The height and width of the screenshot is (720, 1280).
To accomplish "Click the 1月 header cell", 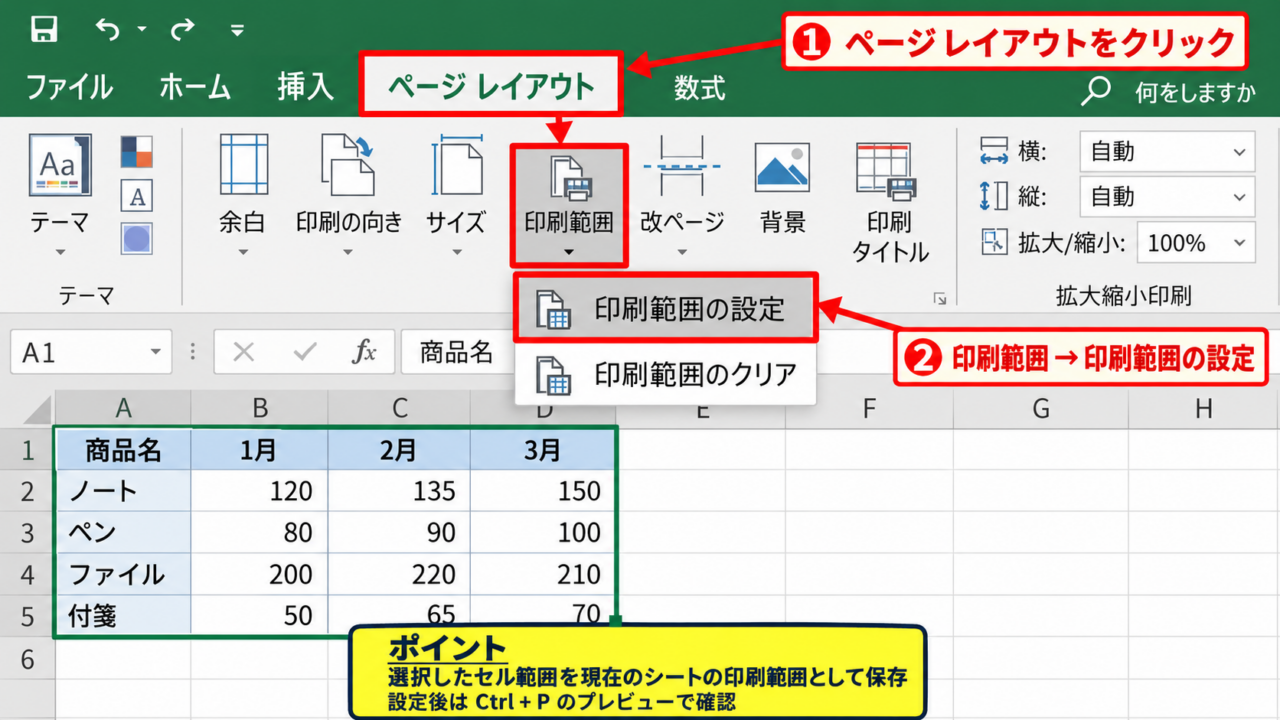I will pos(259,449).
